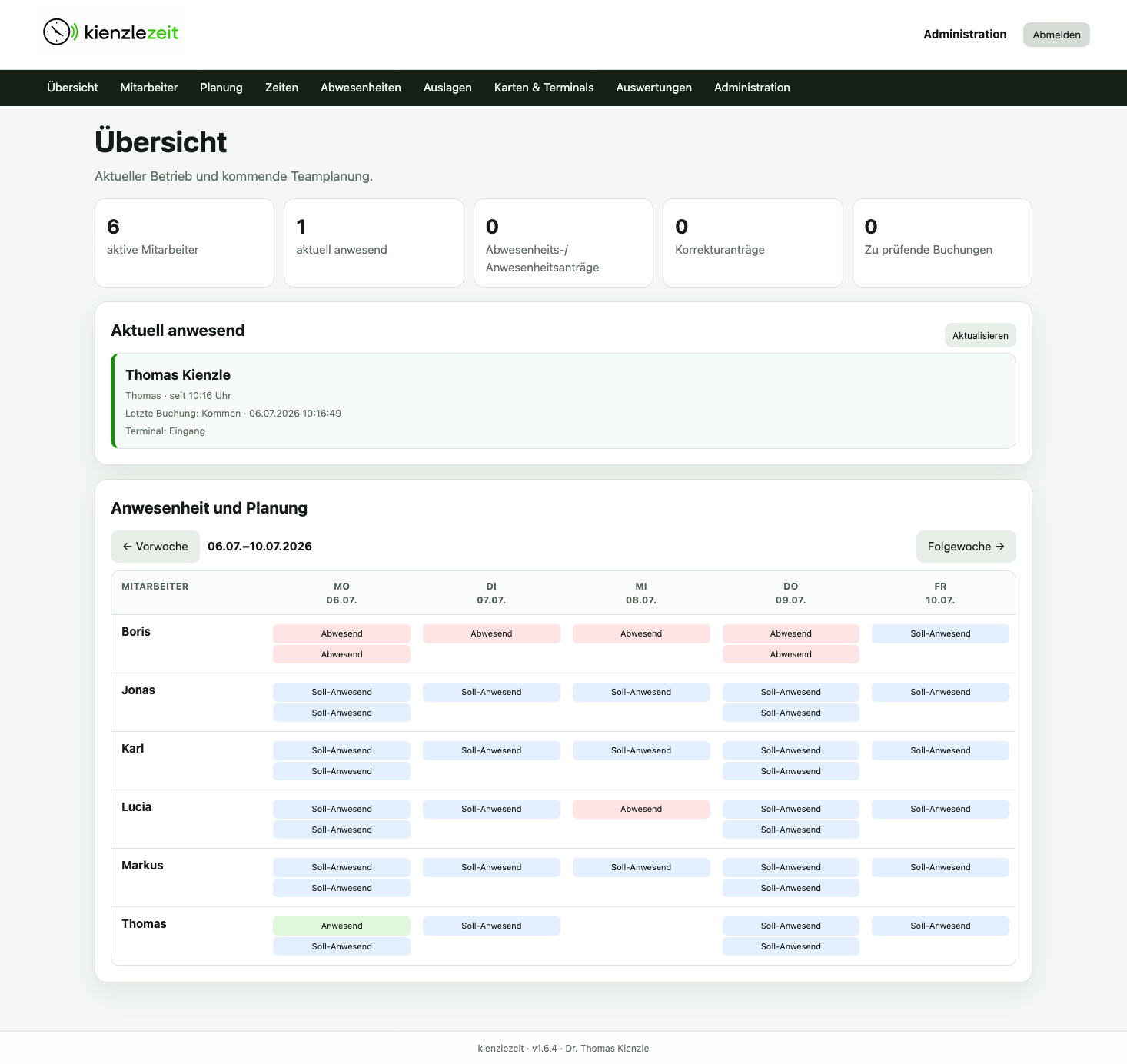Open the Planung navigation tab

click(x=221, y=88)
